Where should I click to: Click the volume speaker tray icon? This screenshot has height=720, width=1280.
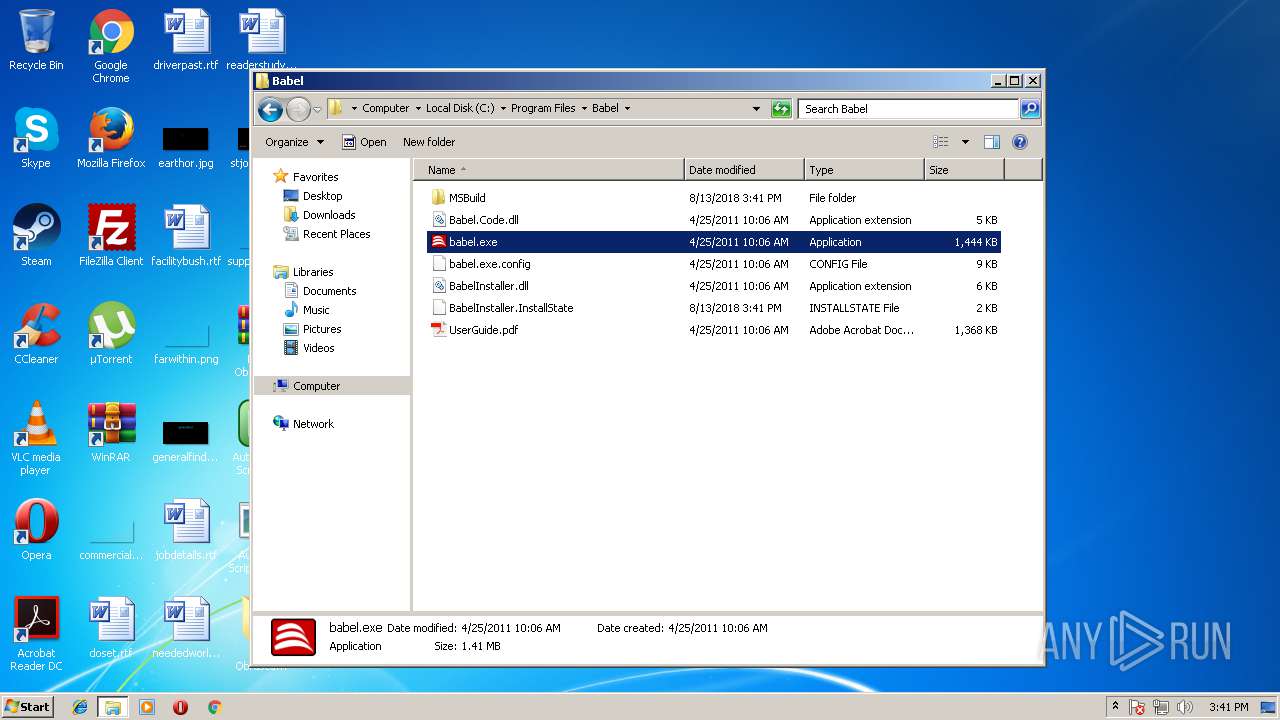coord(1185,707)
